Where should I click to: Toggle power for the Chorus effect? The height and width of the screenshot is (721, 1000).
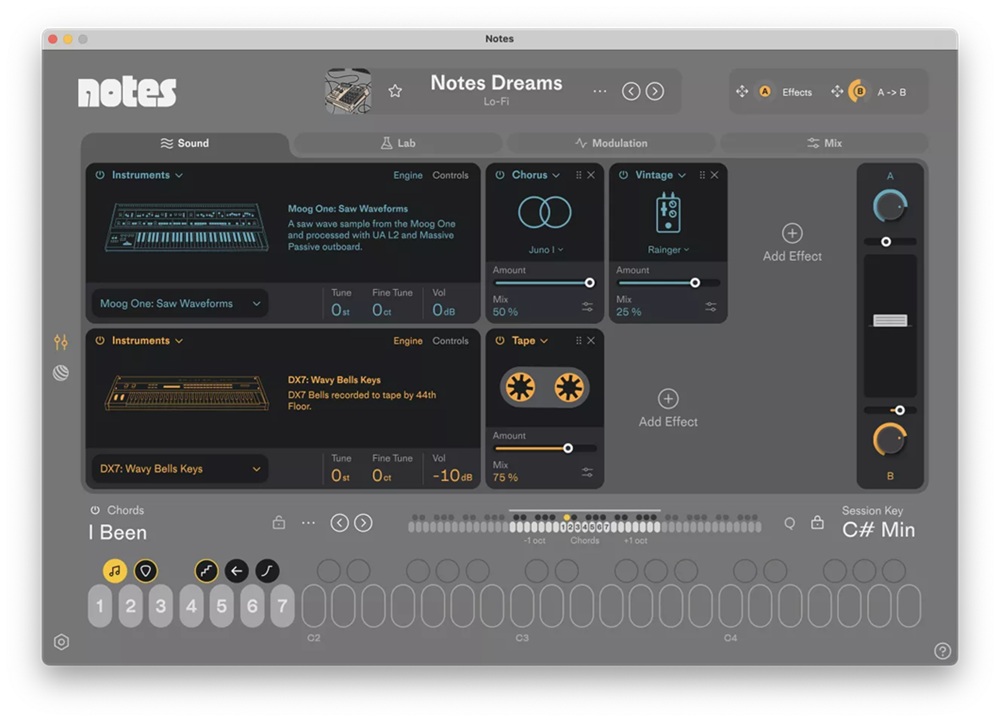(x=500, y=175)
